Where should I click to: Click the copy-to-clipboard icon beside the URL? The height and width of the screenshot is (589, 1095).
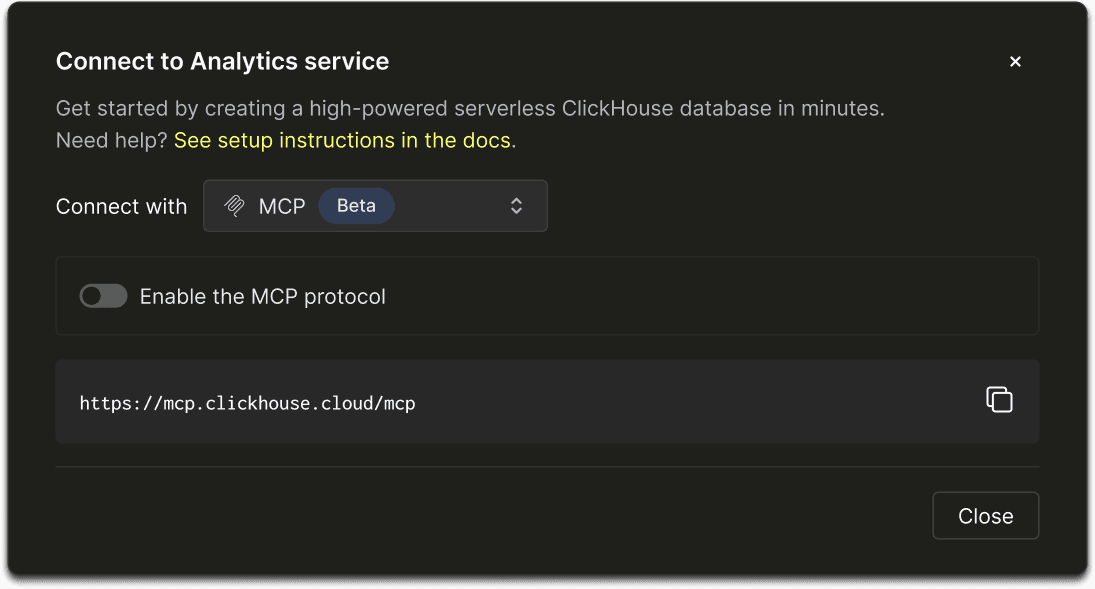click(999, 400)
